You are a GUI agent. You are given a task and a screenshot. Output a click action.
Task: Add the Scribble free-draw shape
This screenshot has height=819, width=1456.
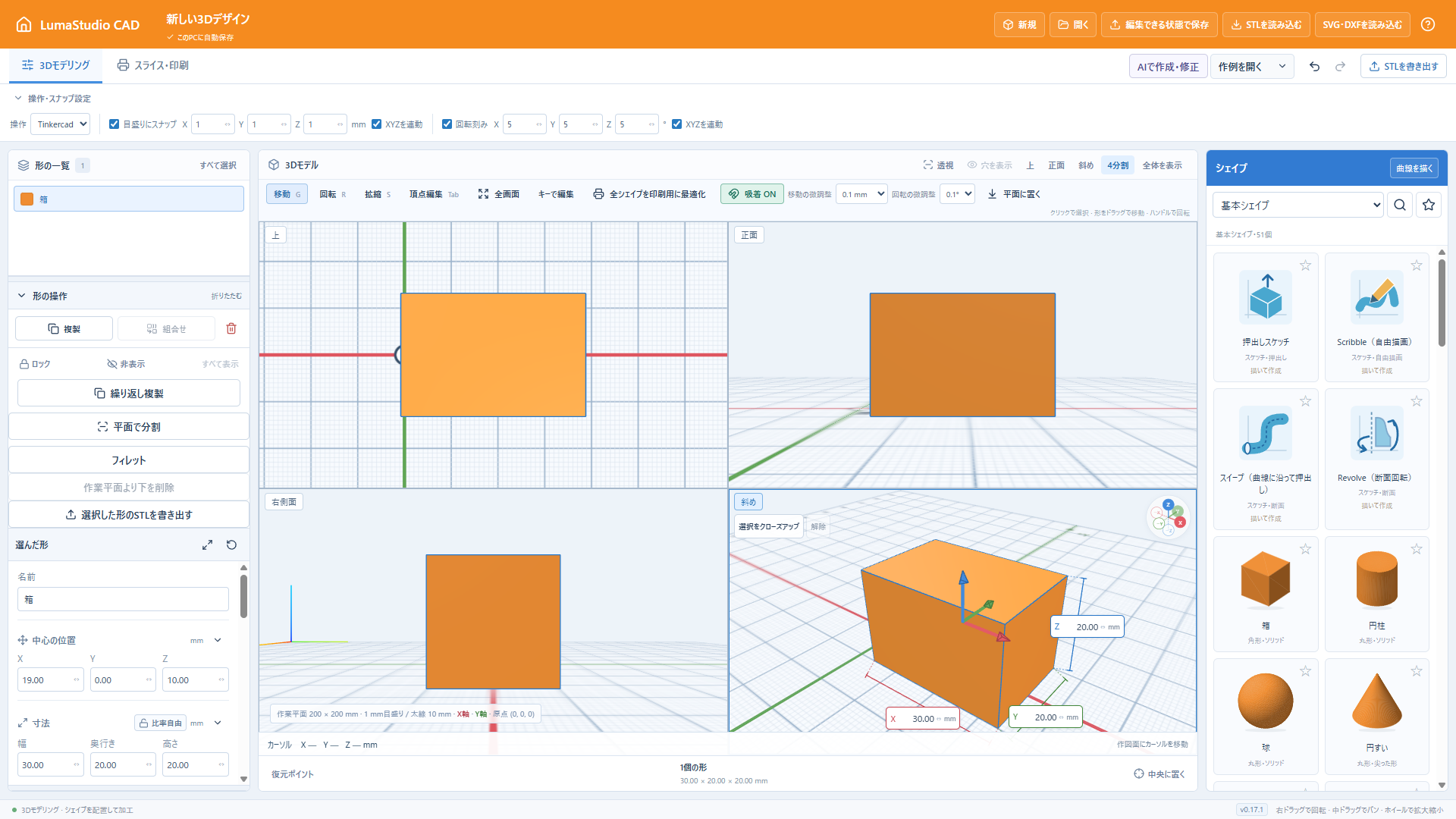[x=1376, y=318]
